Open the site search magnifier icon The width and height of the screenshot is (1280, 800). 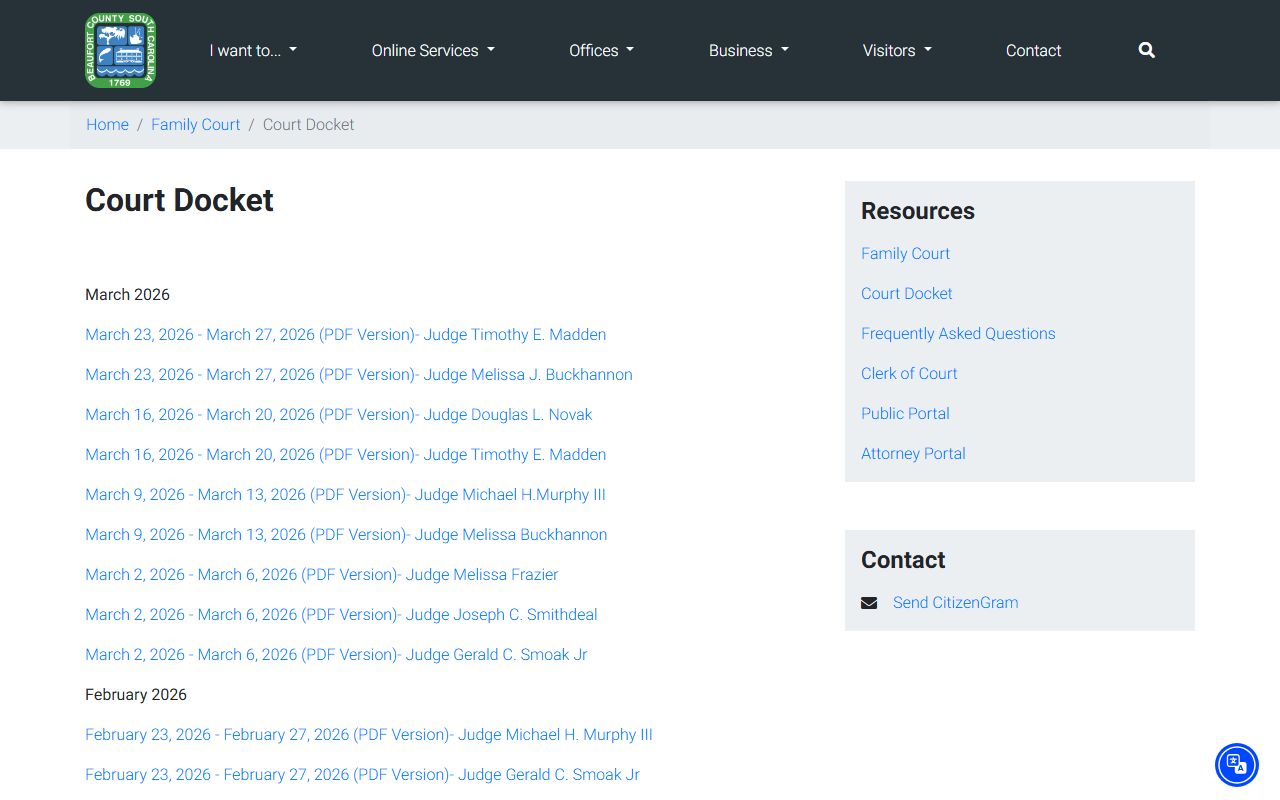coord(1147,50)
